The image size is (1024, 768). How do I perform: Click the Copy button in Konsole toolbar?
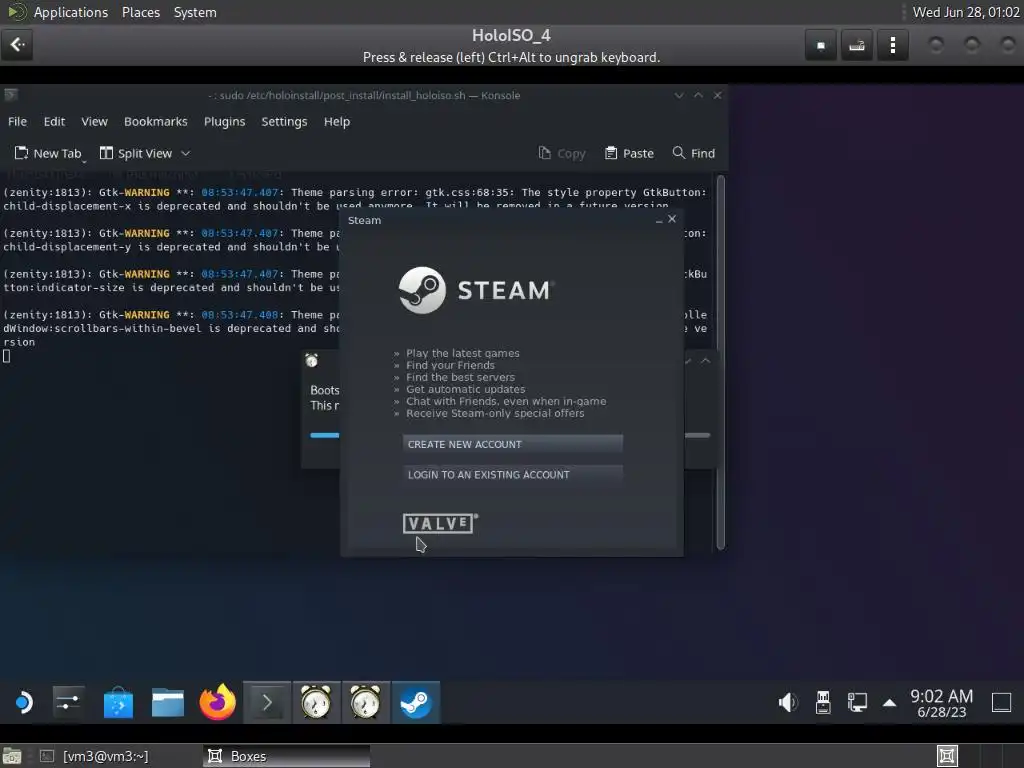562,153
